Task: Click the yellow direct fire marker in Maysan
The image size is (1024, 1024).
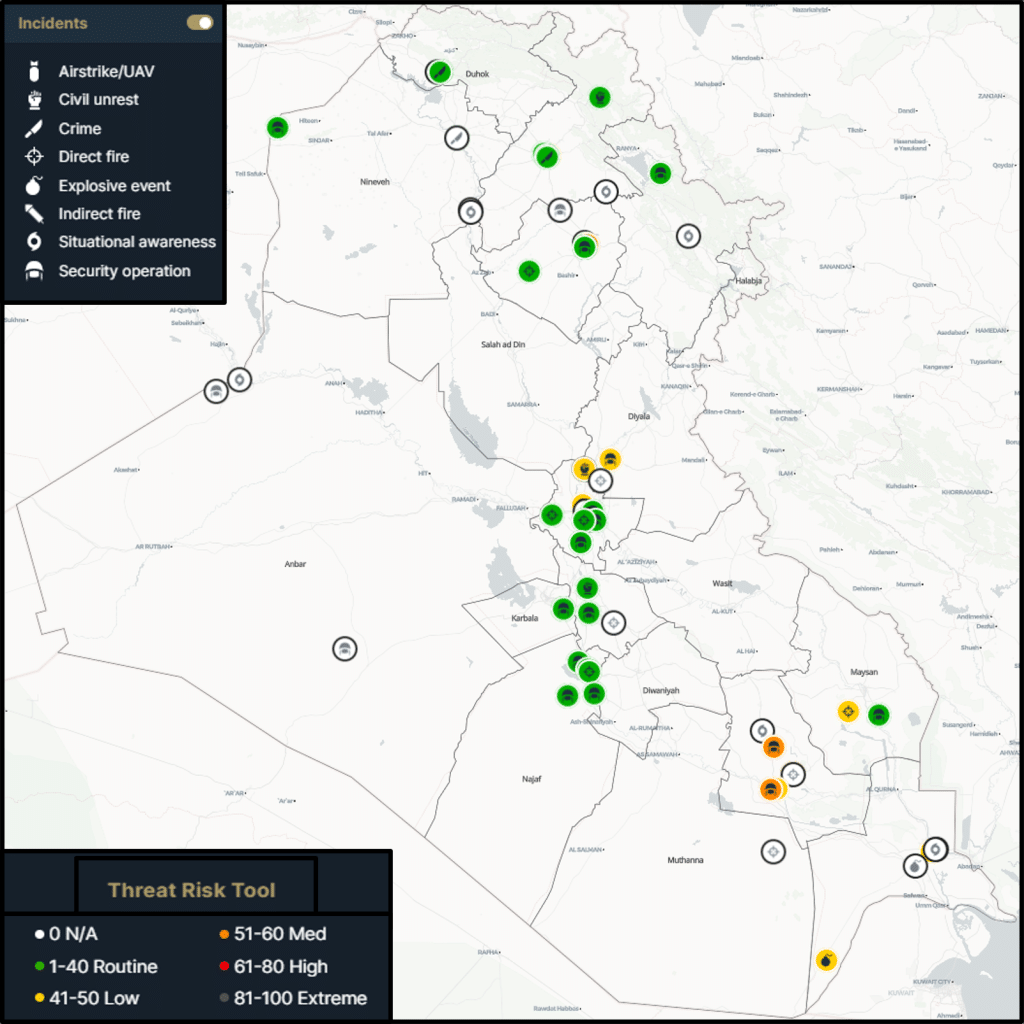Action: click(x=848, y=712)
